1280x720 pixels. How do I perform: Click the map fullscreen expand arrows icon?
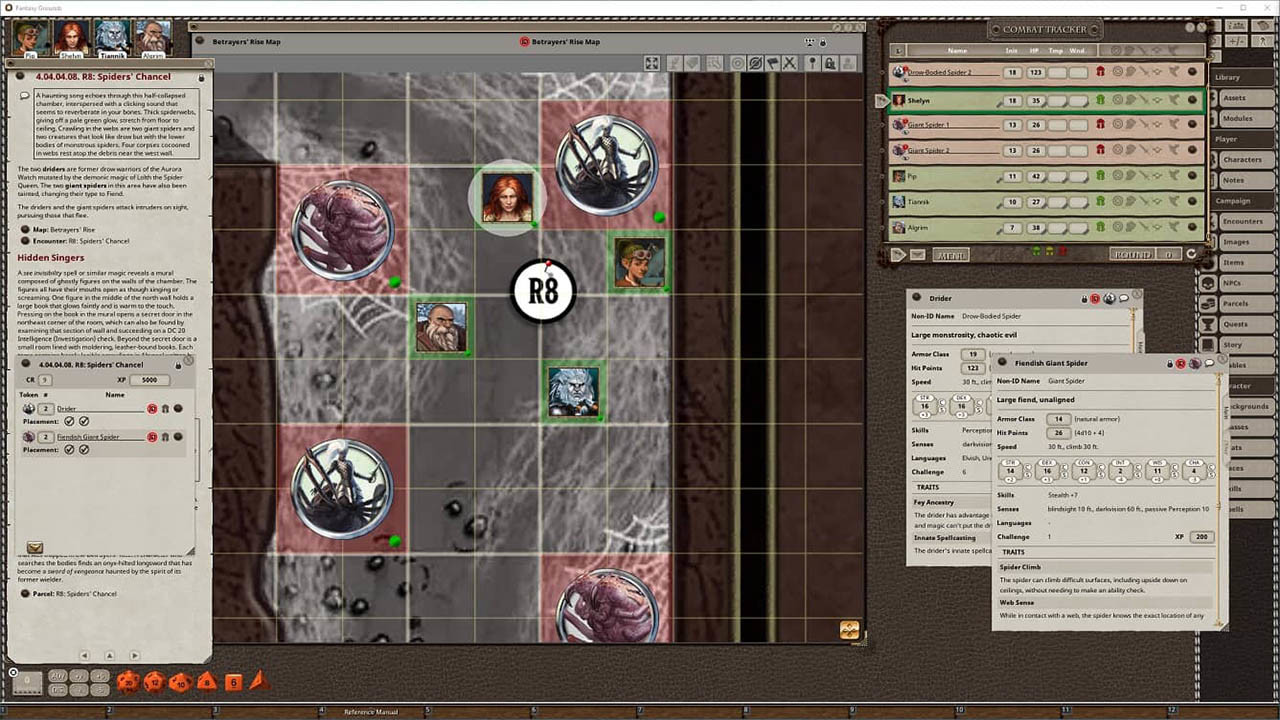[x=652, y=64]
